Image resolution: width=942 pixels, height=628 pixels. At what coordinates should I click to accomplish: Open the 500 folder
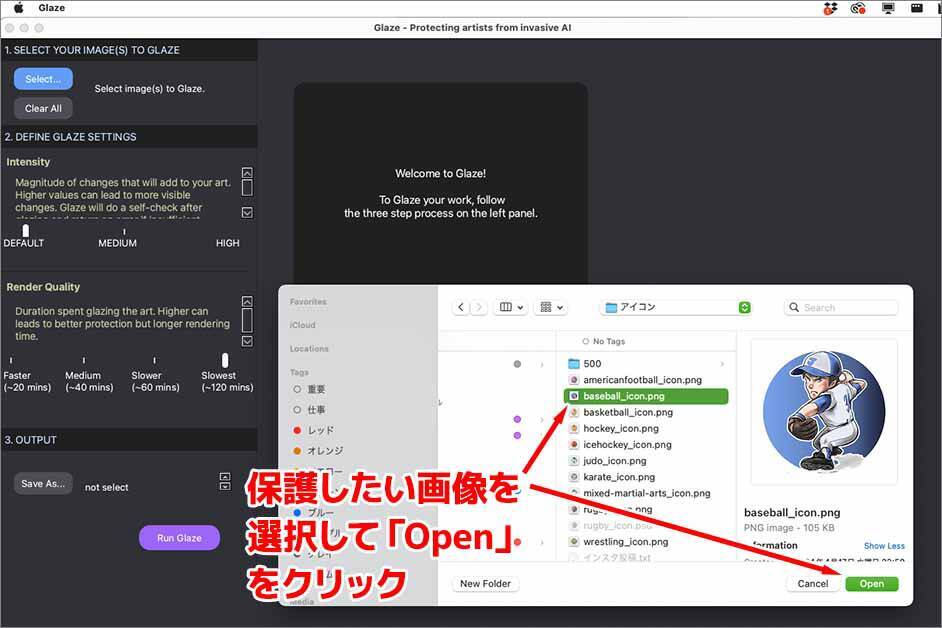592,364
